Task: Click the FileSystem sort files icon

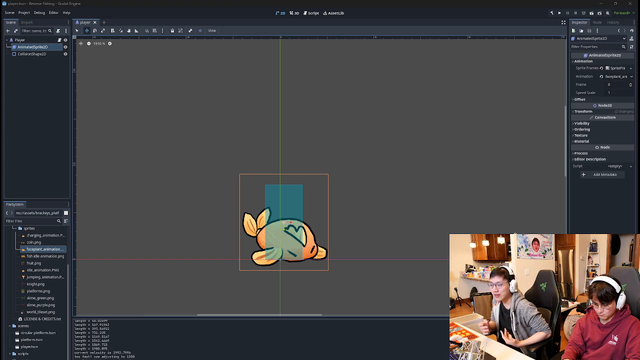Action: click(66, 221)
